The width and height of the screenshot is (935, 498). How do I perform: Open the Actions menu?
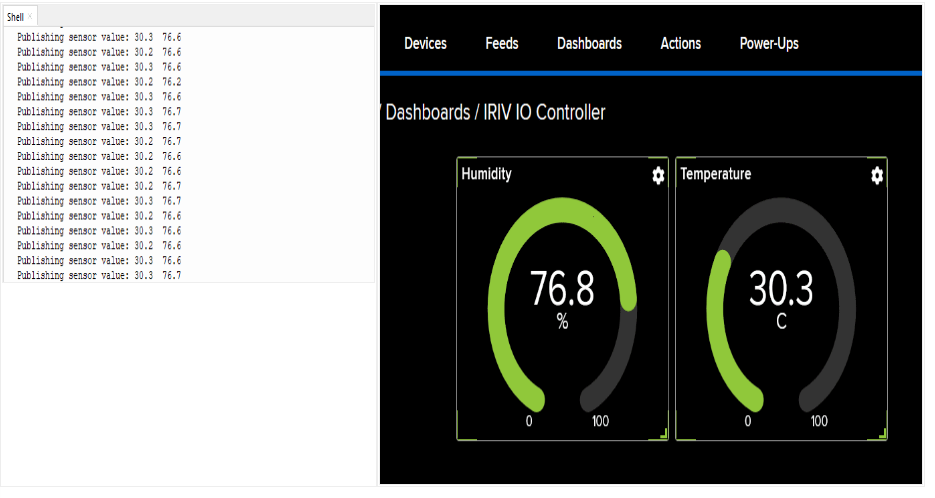[x=680, y=44]
